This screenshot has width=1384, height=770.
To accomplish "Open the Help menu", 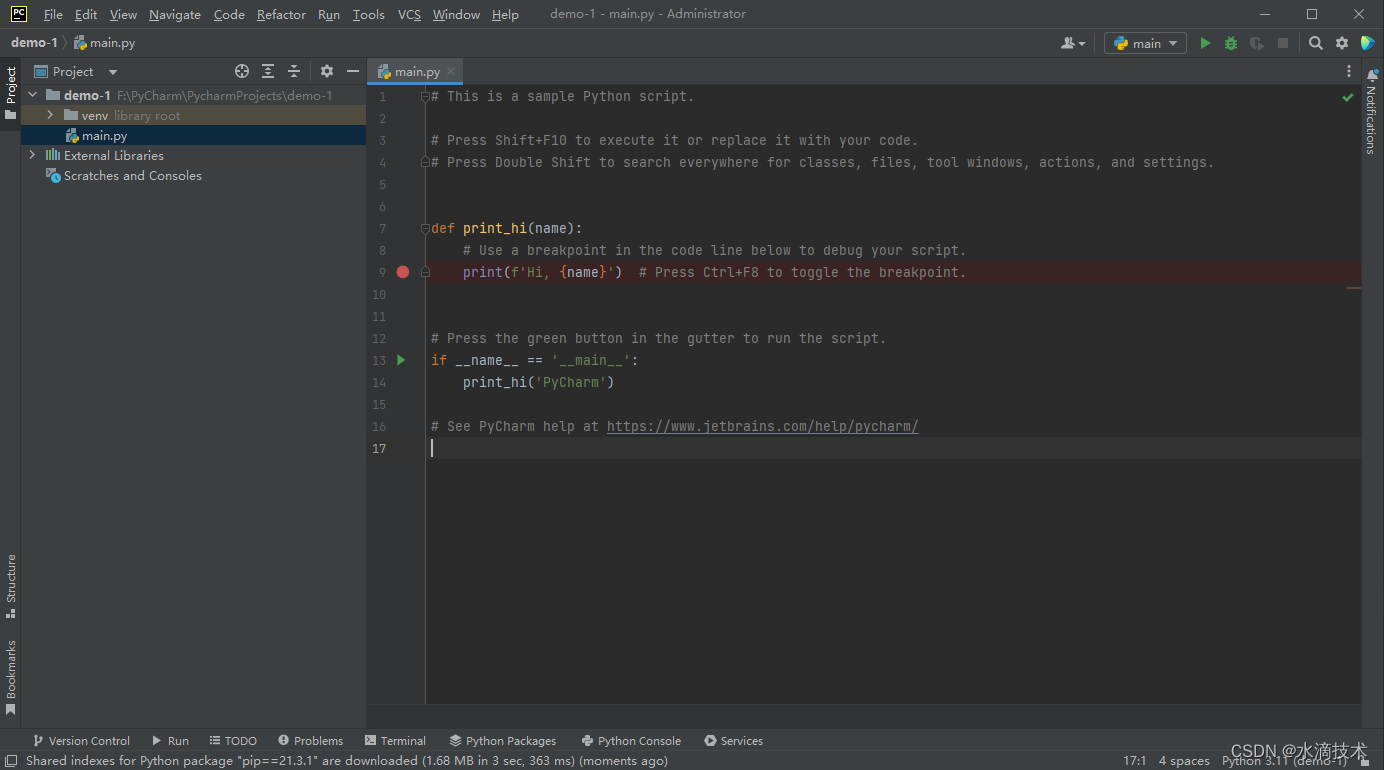I will pyautogui.click(x=505, y=14).
